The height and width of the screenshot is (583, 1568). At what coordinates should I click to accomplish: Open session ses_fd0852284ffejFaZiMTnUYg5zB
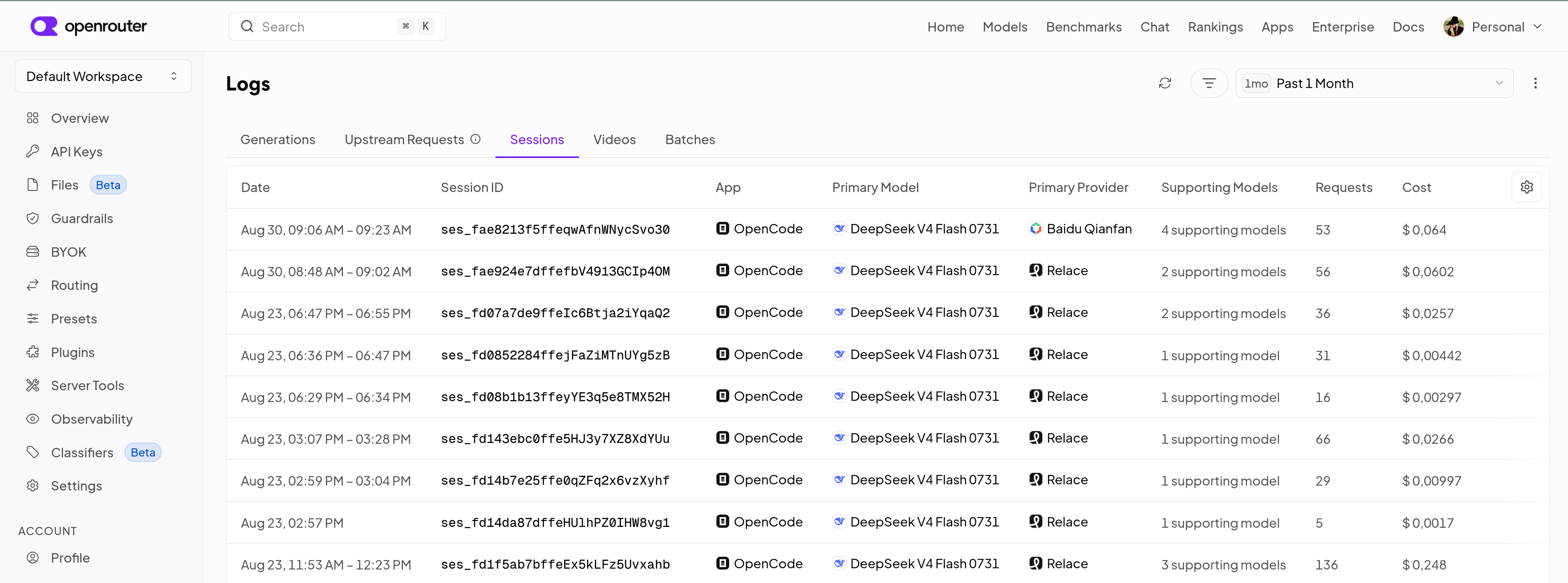555,355
